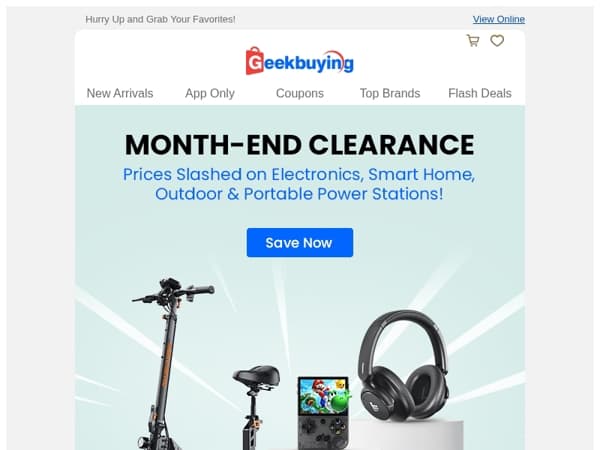Open the shopping cart icon
Image resolution: width=600 pixels, height=450 pixels.
[473, 41]
